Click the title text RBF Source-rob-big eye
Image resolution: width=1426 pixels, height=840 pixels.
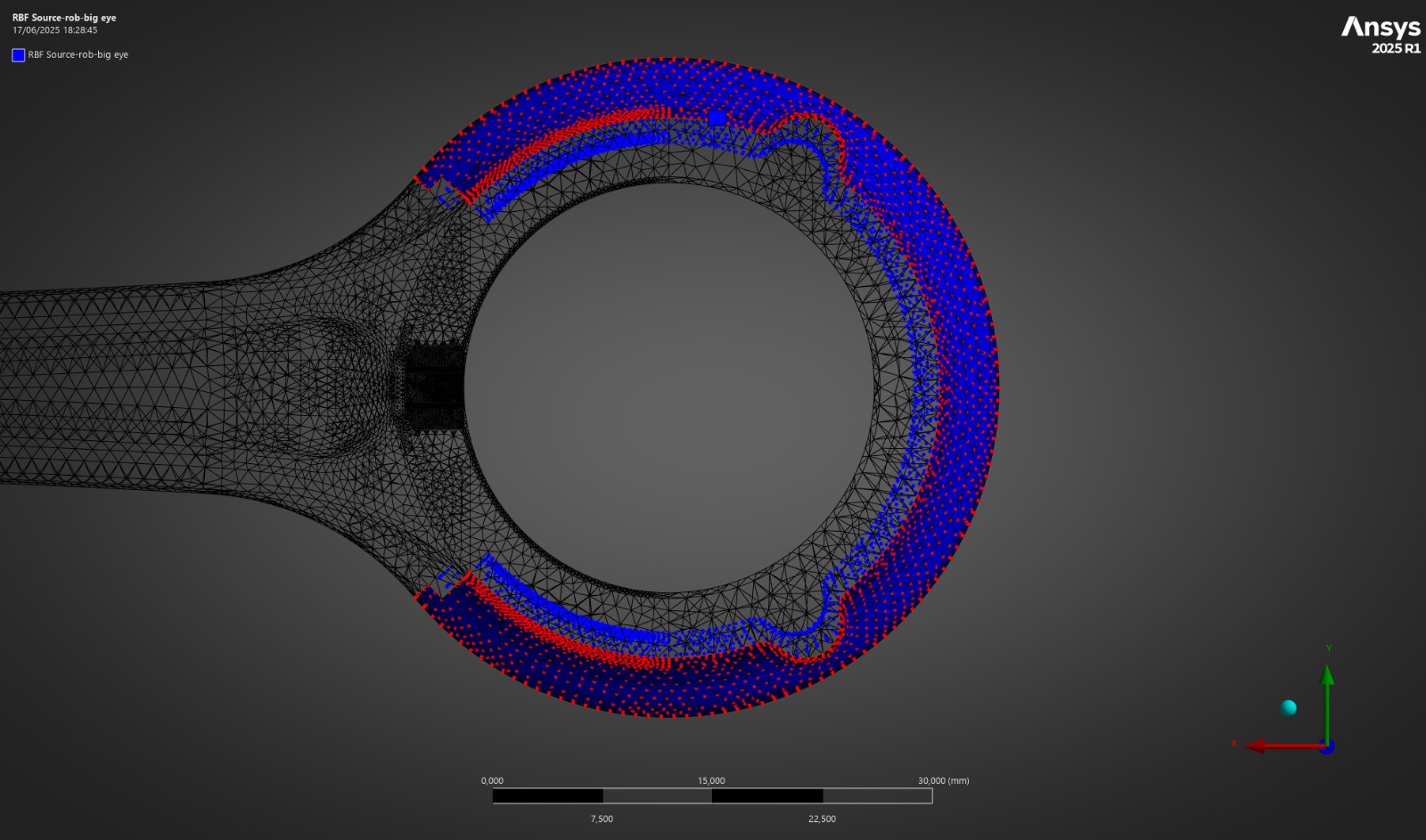64,18
